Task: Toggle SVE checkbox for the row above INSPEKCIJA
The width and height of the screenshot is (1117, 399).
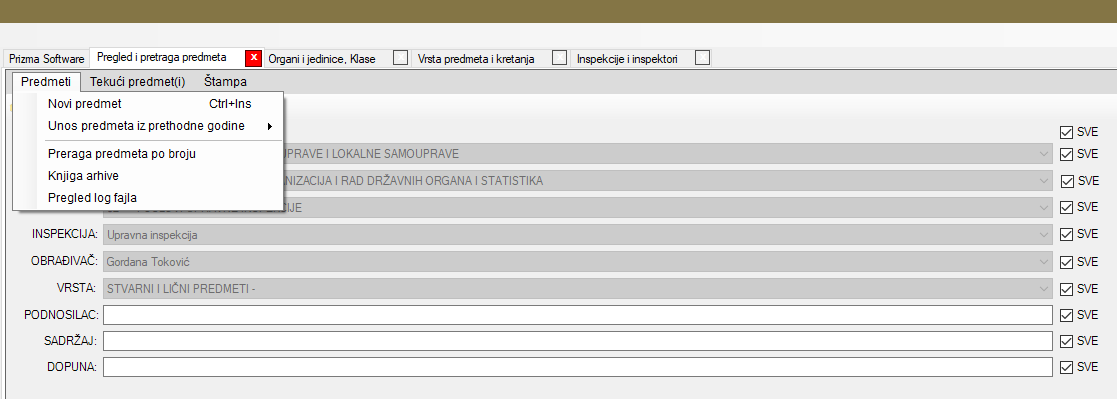Action: (x=1066, y=207)
